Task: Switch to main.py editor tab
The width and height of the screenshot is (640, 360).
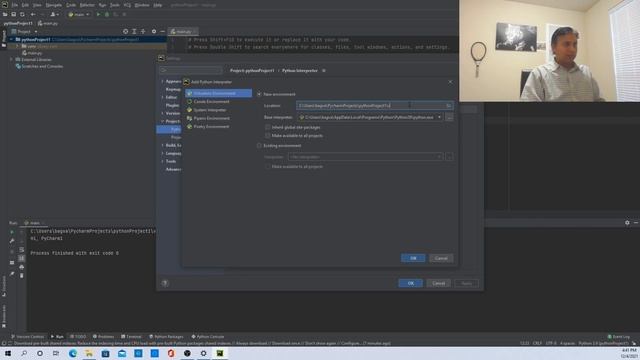Action: point(183,31)
